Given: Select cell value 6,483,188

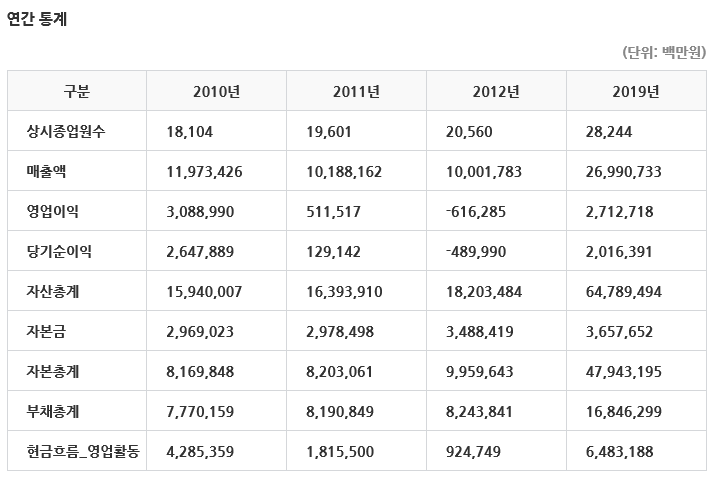Looking at the screenshot, I should [x=619, y=452].
